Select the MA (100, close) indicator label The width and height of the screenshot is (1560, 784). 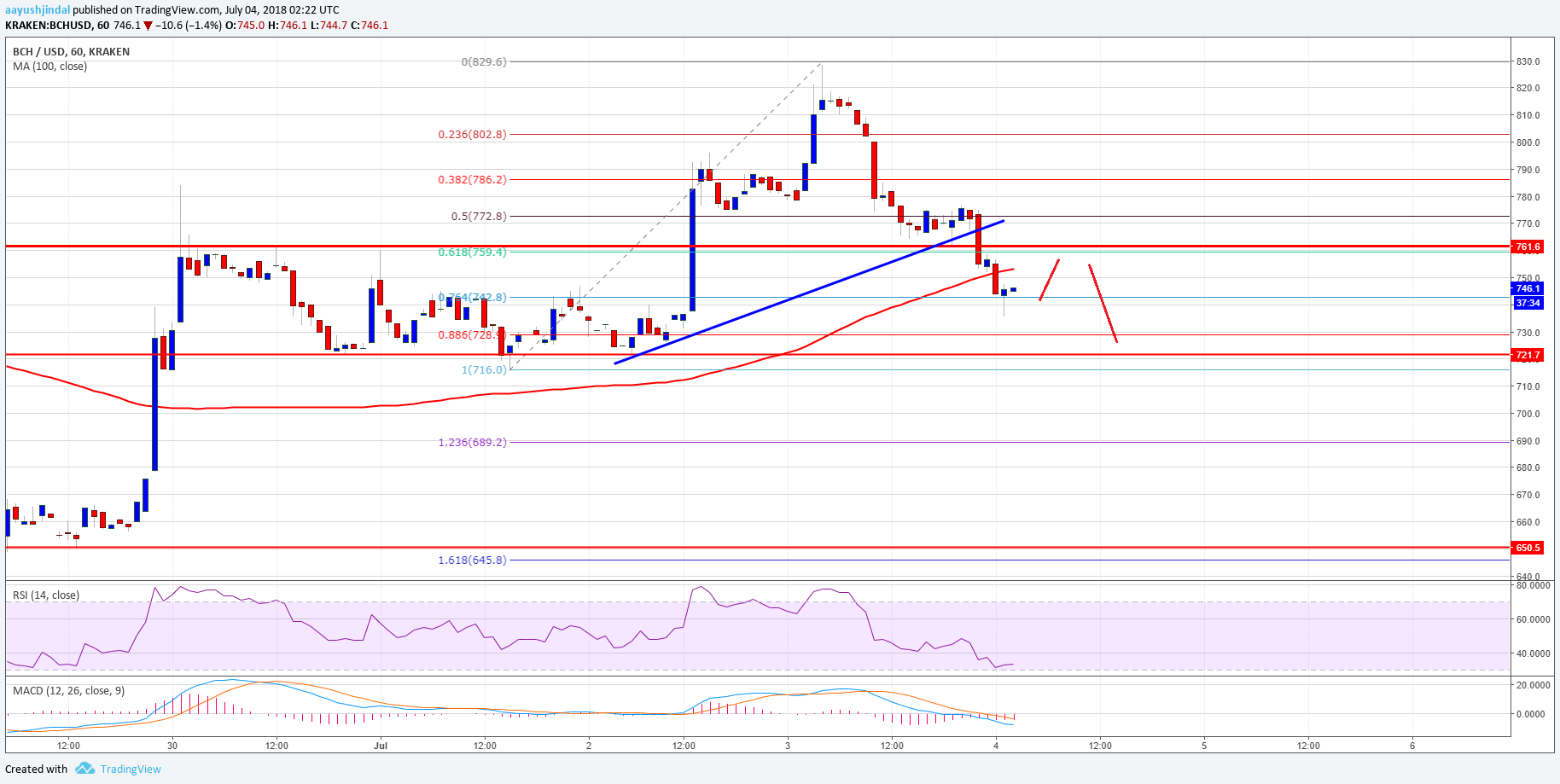(49, 67)
